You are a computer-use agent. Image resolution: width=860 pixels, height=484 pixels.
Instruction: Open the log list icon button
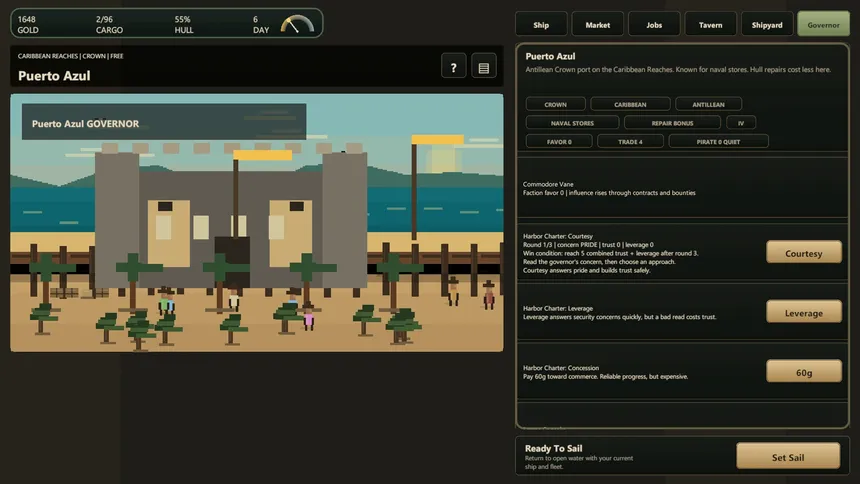(484, 67)
